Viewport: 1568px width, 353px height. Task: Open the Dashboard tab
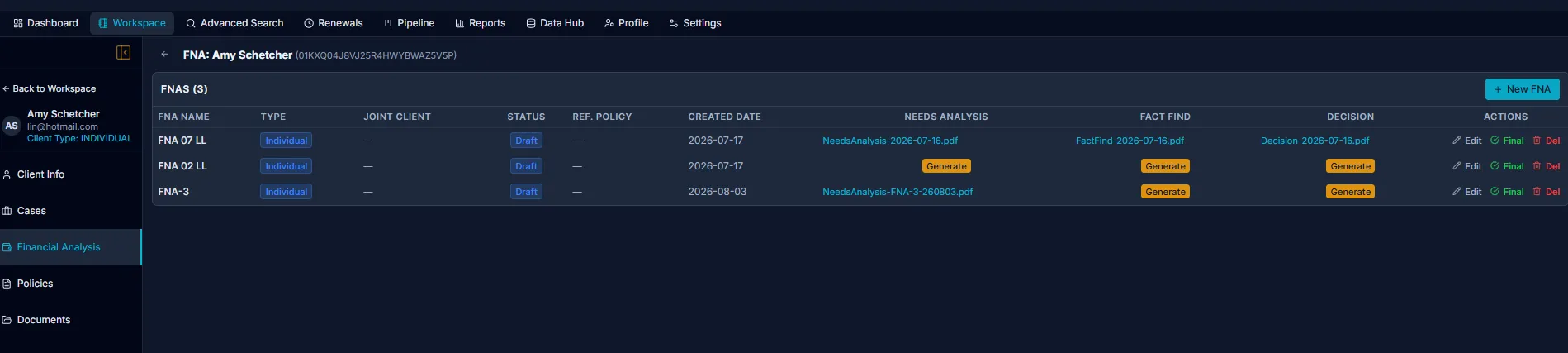(46, 23)
